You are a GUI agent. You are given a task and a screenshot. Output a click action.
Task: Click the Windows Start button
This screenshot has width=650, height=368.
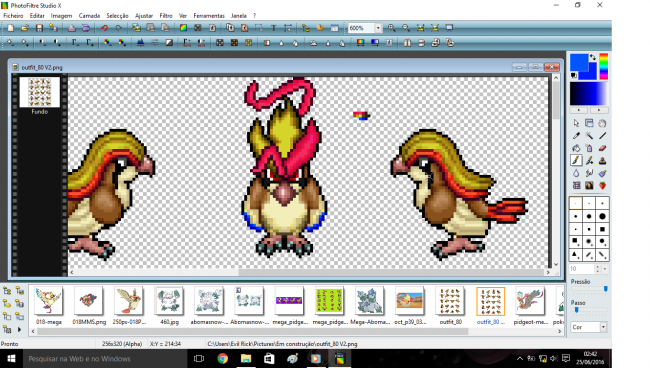point(11,358)
